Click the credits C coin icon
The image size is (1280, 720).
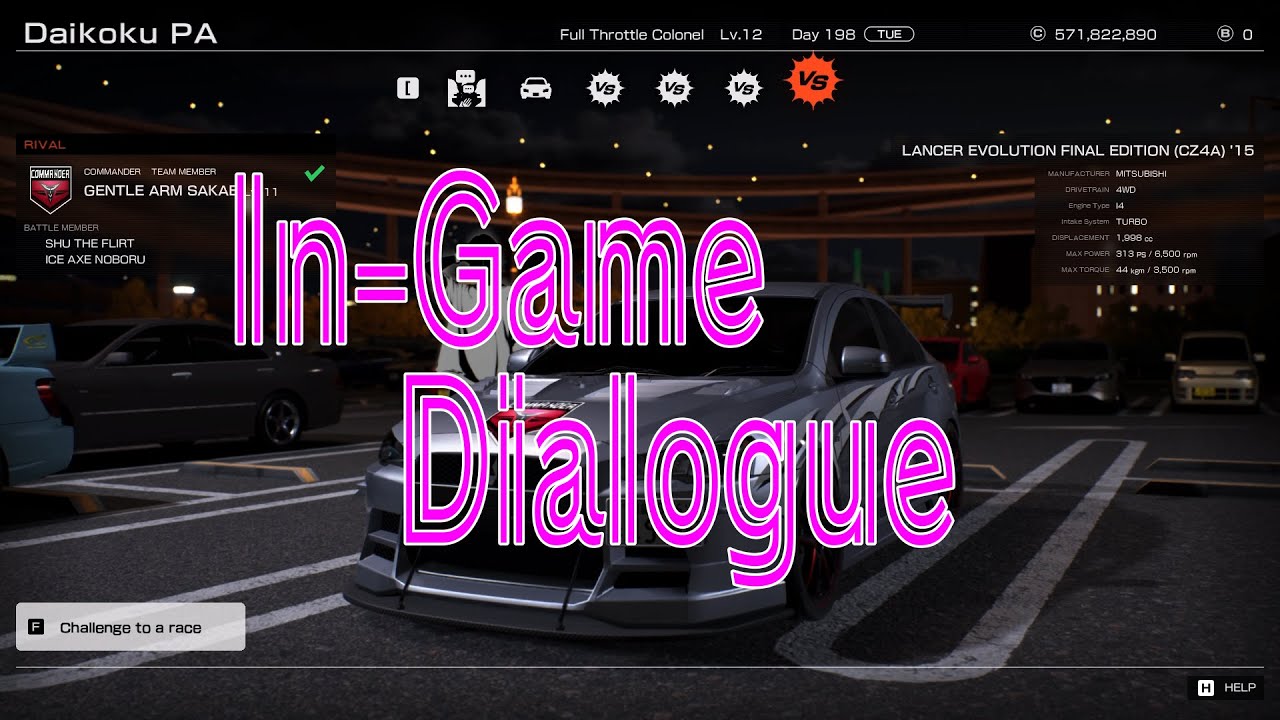[1037, 34]
